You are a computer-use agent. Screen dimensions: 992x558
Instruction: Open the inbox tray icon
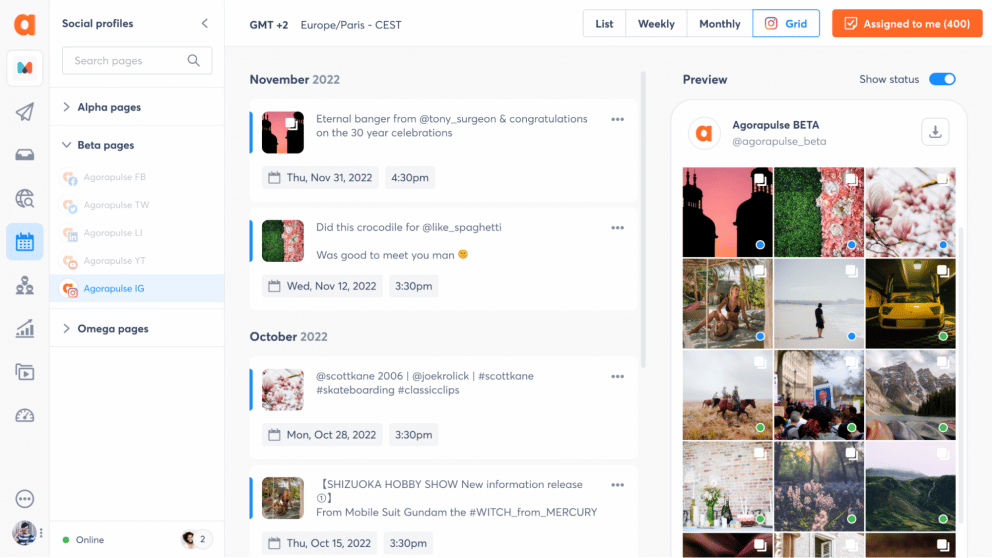click(x=25, y=155)
